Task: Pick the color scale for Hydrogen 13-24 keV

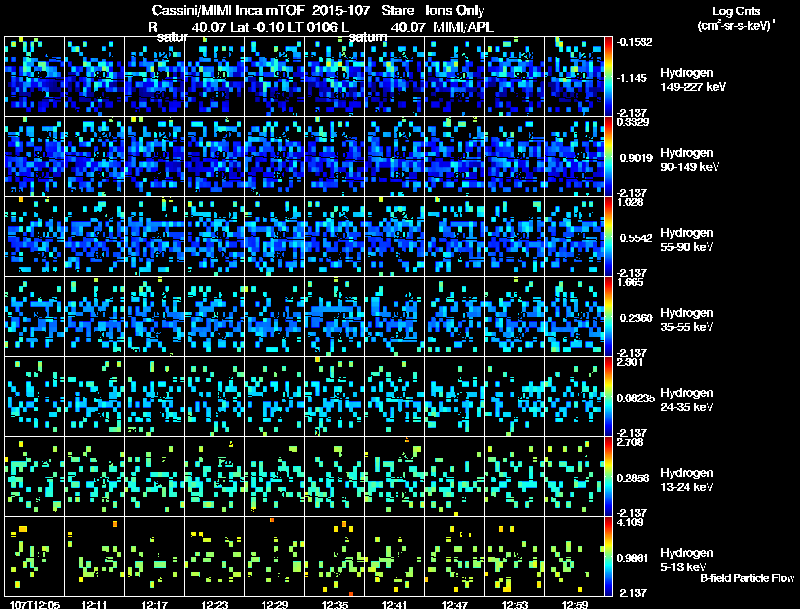Action: click(x=610, y=477)
